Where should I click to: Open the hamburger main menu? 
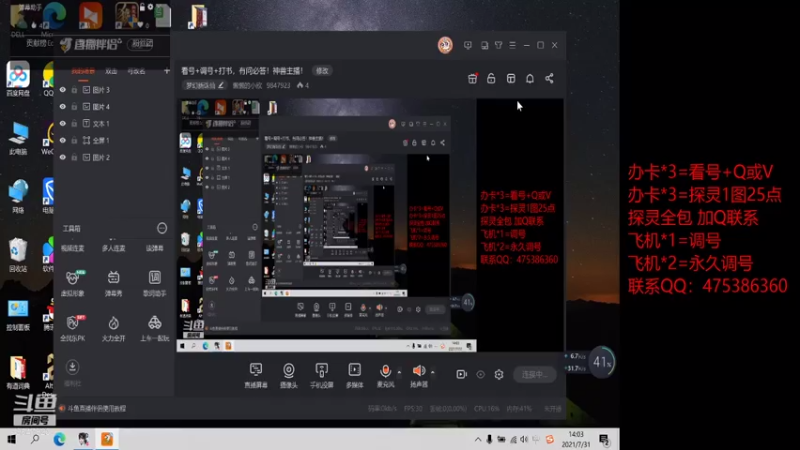click(x=512, y=45)
